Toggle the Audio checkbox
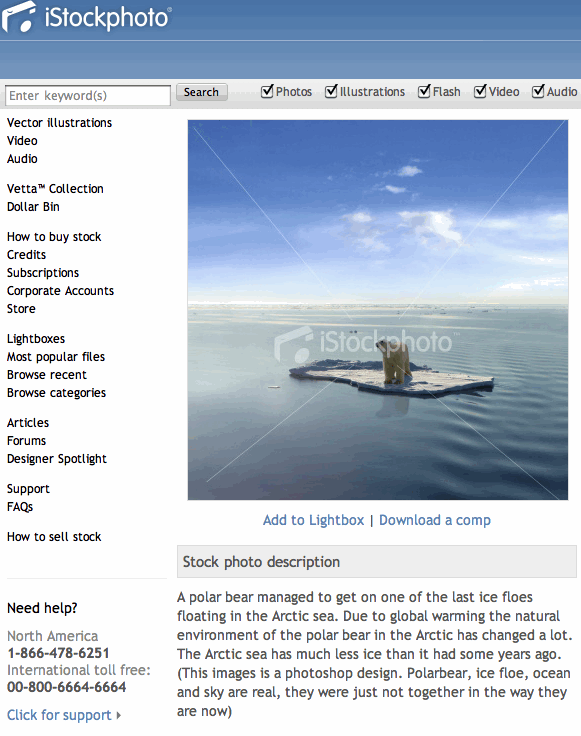This screenshot has width=581, height=736. pos(538,91)
